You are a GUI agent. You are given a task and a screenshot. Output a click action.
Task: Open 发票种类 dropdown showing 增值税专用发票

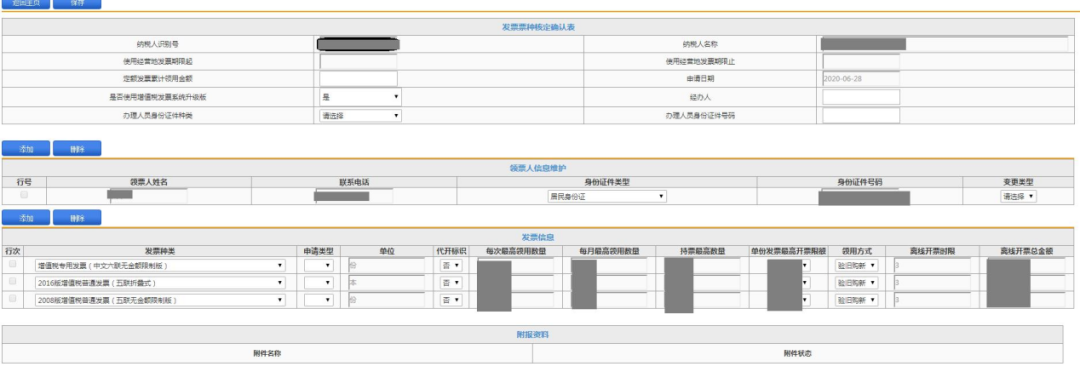click(160, 265)
